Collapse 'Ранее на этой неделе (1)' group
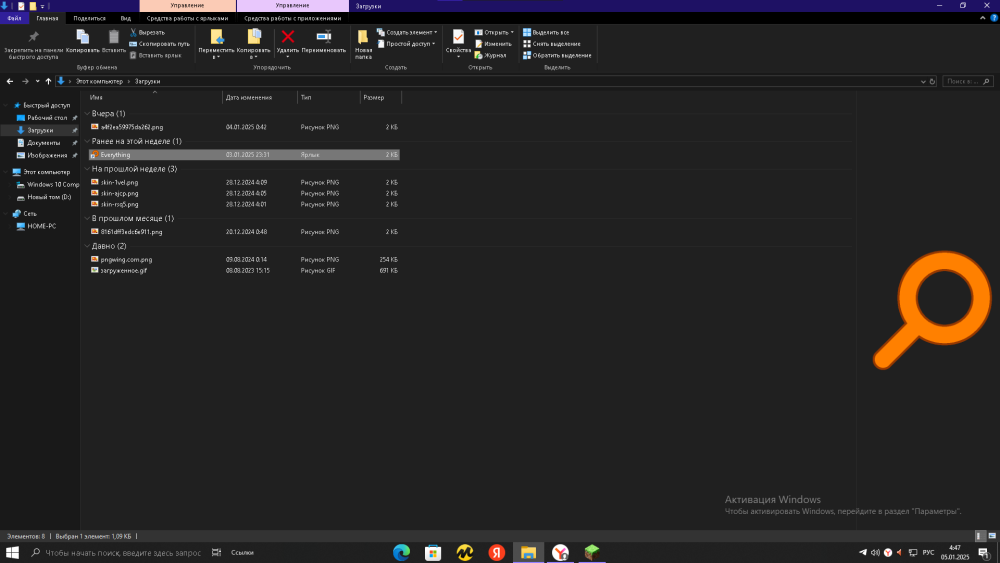This screenshot has width=1000, height=563. click(87, 142)
